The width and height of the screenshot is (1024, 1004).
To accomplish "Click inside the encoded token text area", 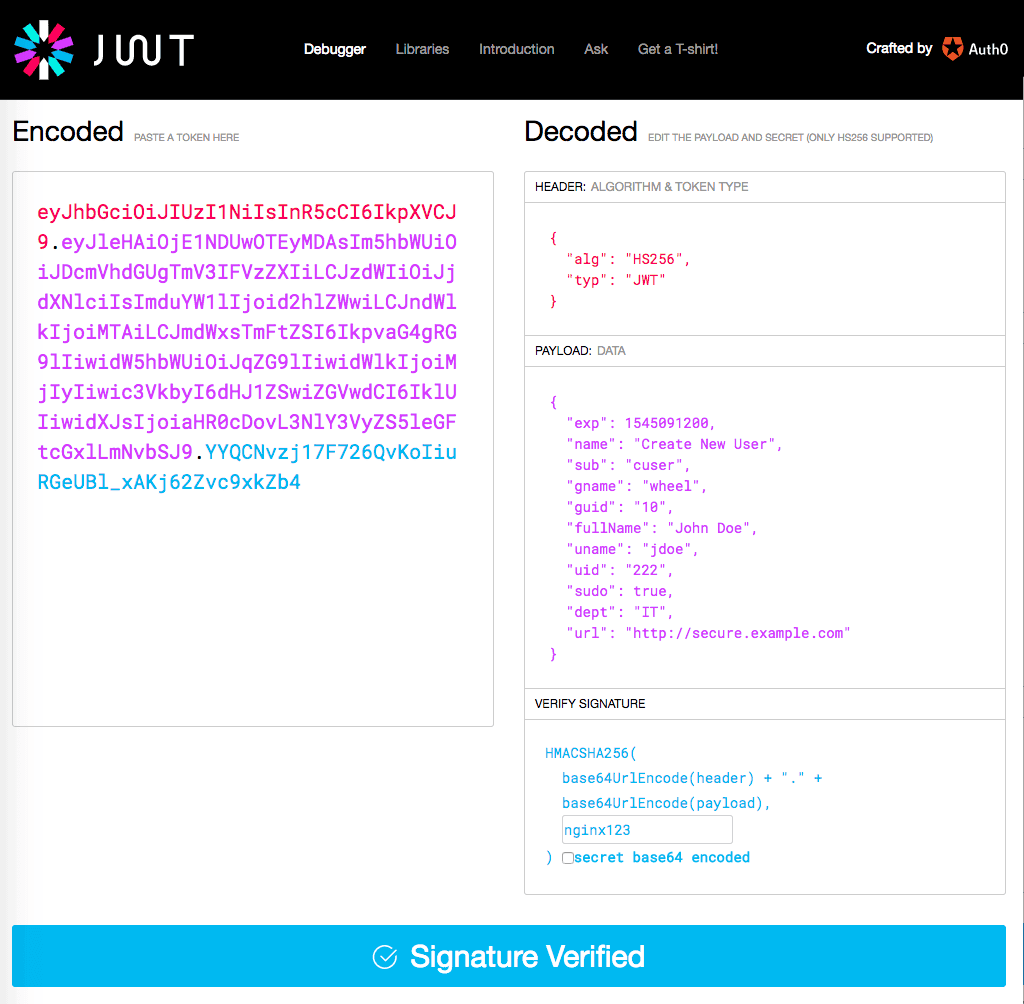I will click(252, 600).
